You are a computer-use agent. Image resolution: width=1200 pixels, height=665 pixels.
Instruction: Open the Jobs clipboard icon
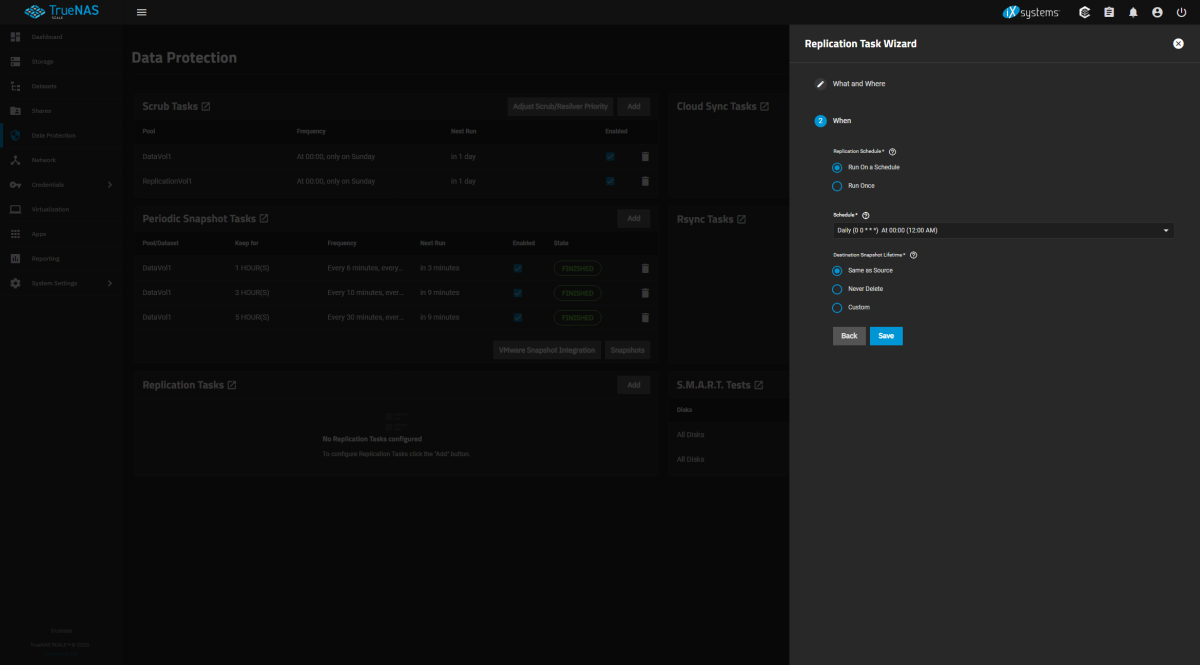coord(1109,12)
